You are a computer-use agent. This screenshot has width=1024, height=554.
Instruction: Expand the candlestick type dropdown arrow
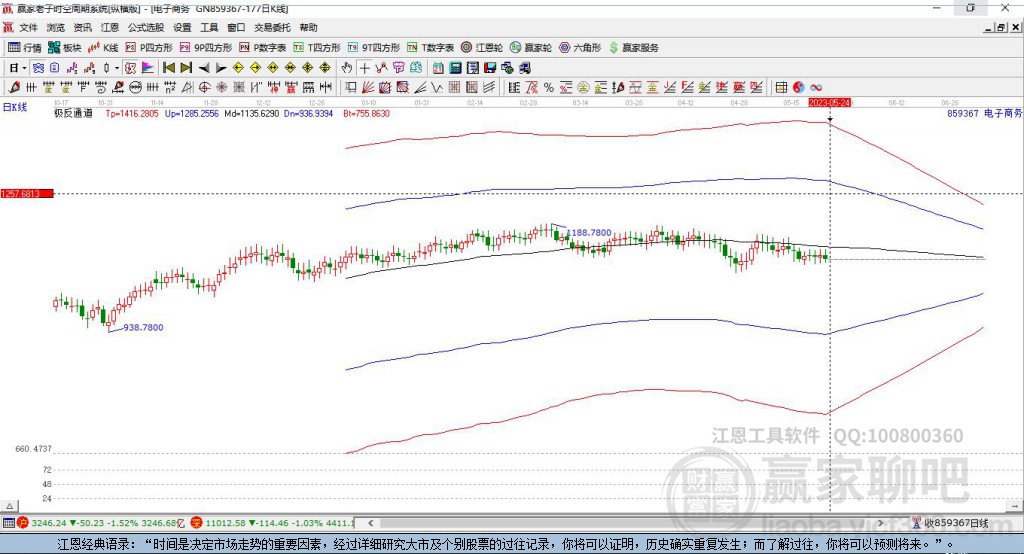point(117,68)
